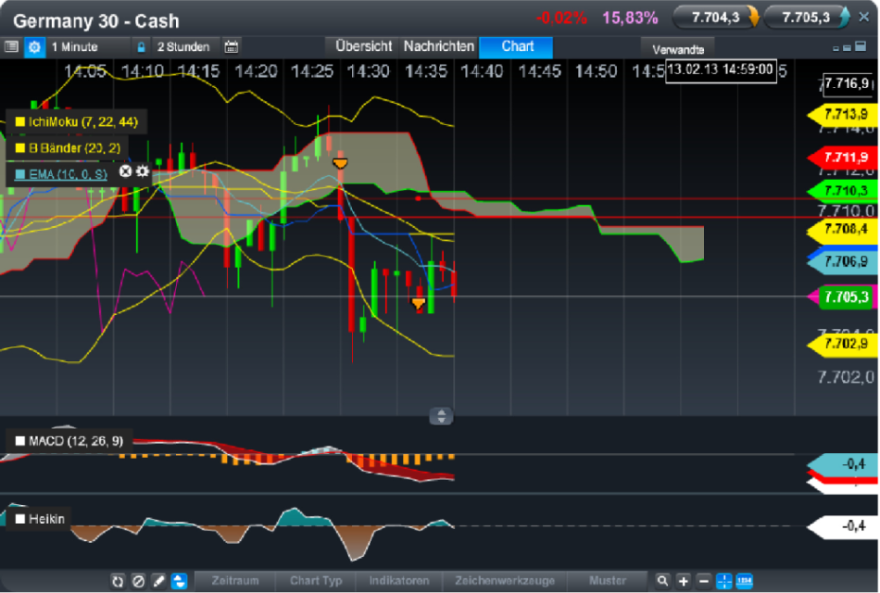Image resolution: width=880 pixels, height=593 pixels.
Task: Click the yellow 7.708,4 price tag
Action: coord(842,229)
